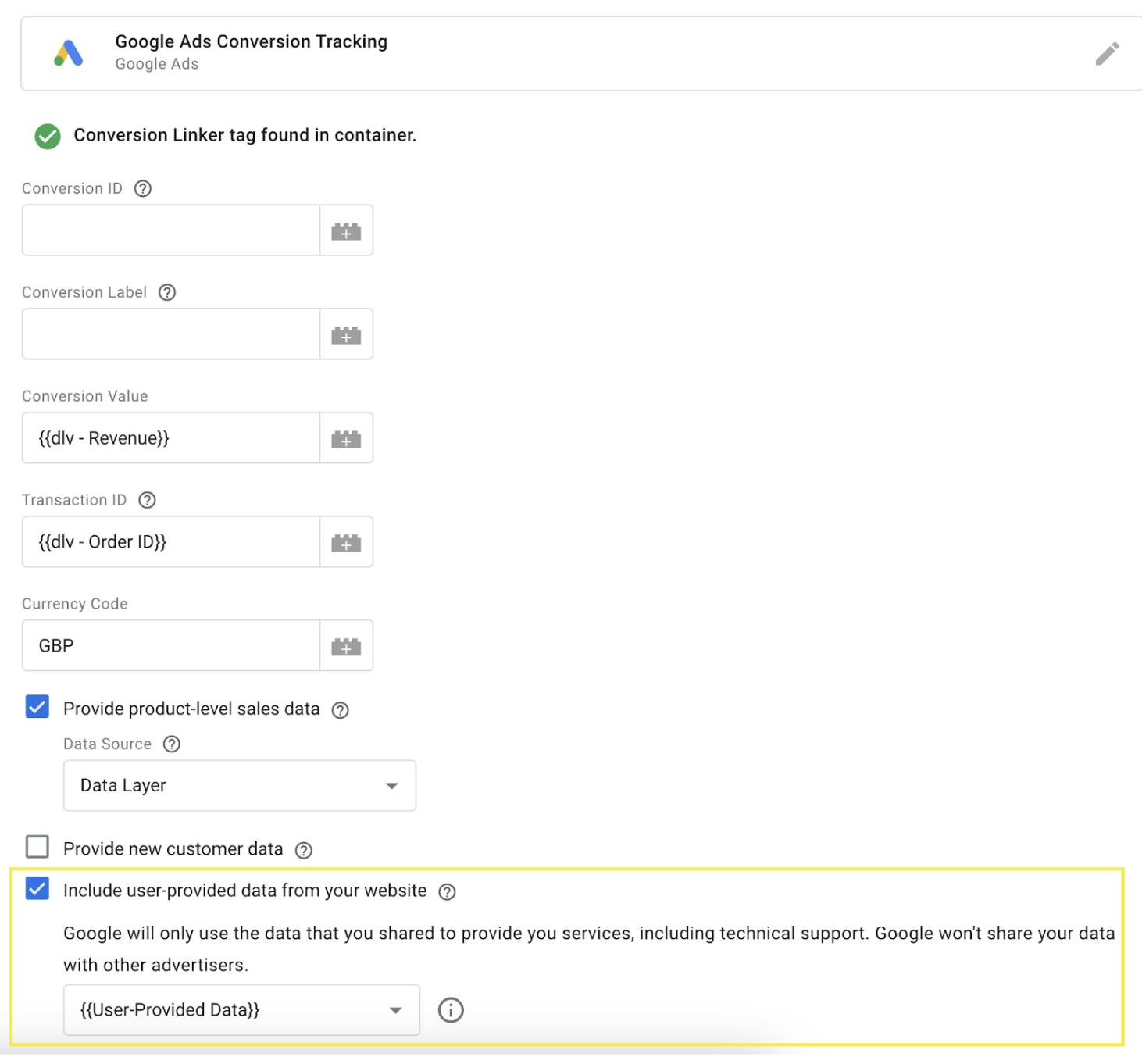Disable Include user-provided data from your website
1142x1064 pixels.
coord(36,890)
